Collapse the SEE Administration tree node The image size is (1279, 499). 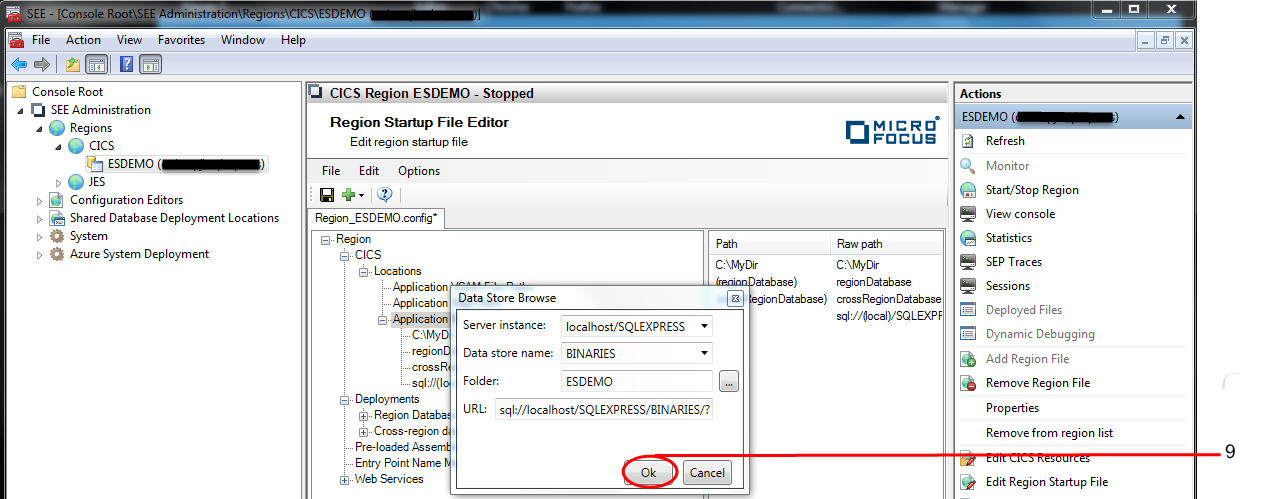(x=21, y=110)
